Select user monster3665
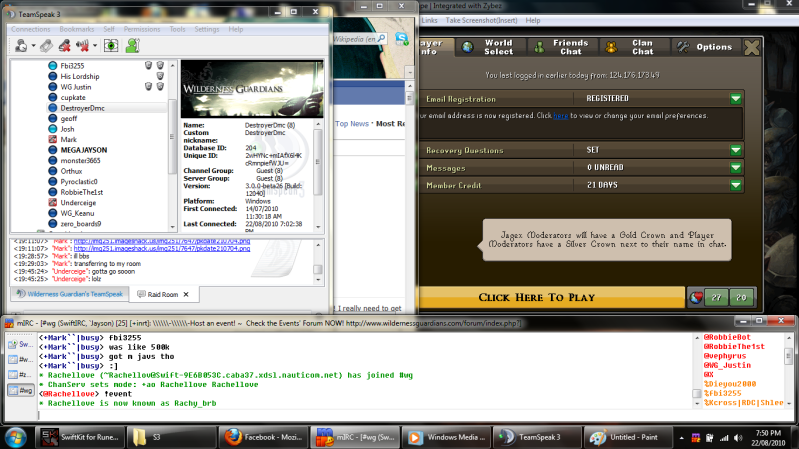The width and height of the screenshot is (799, 449). pos(81,161)
